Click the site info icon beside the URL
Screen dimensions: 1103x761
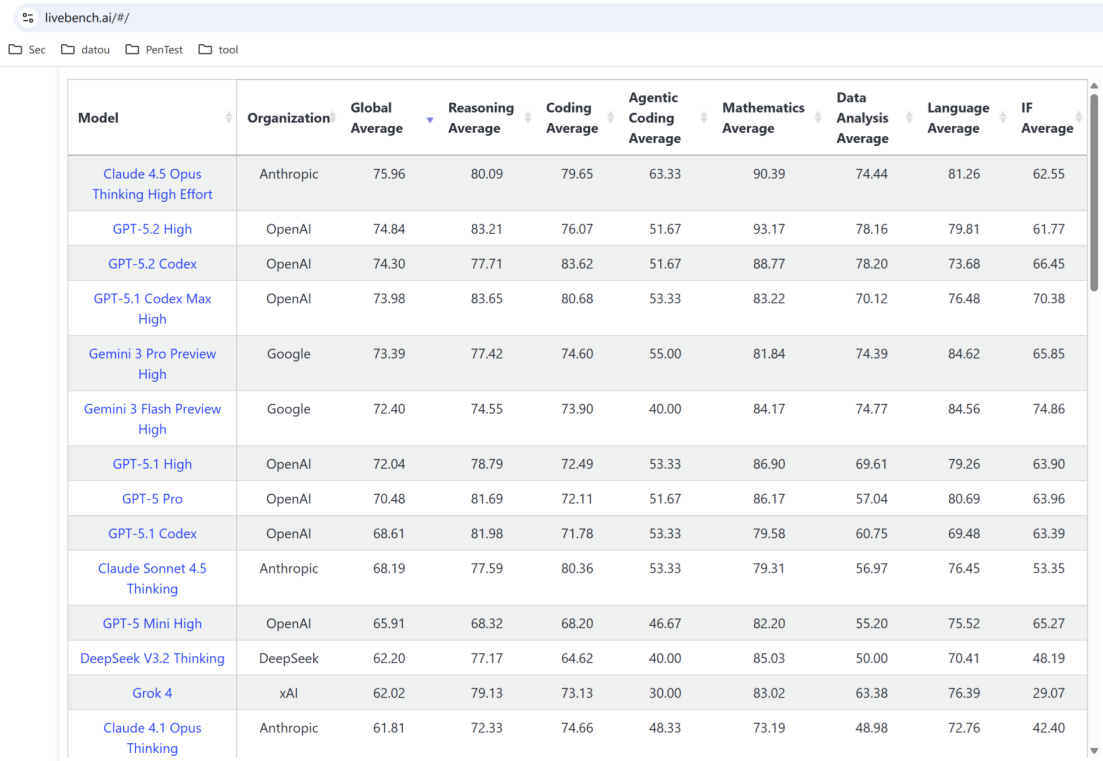(27, 18)
